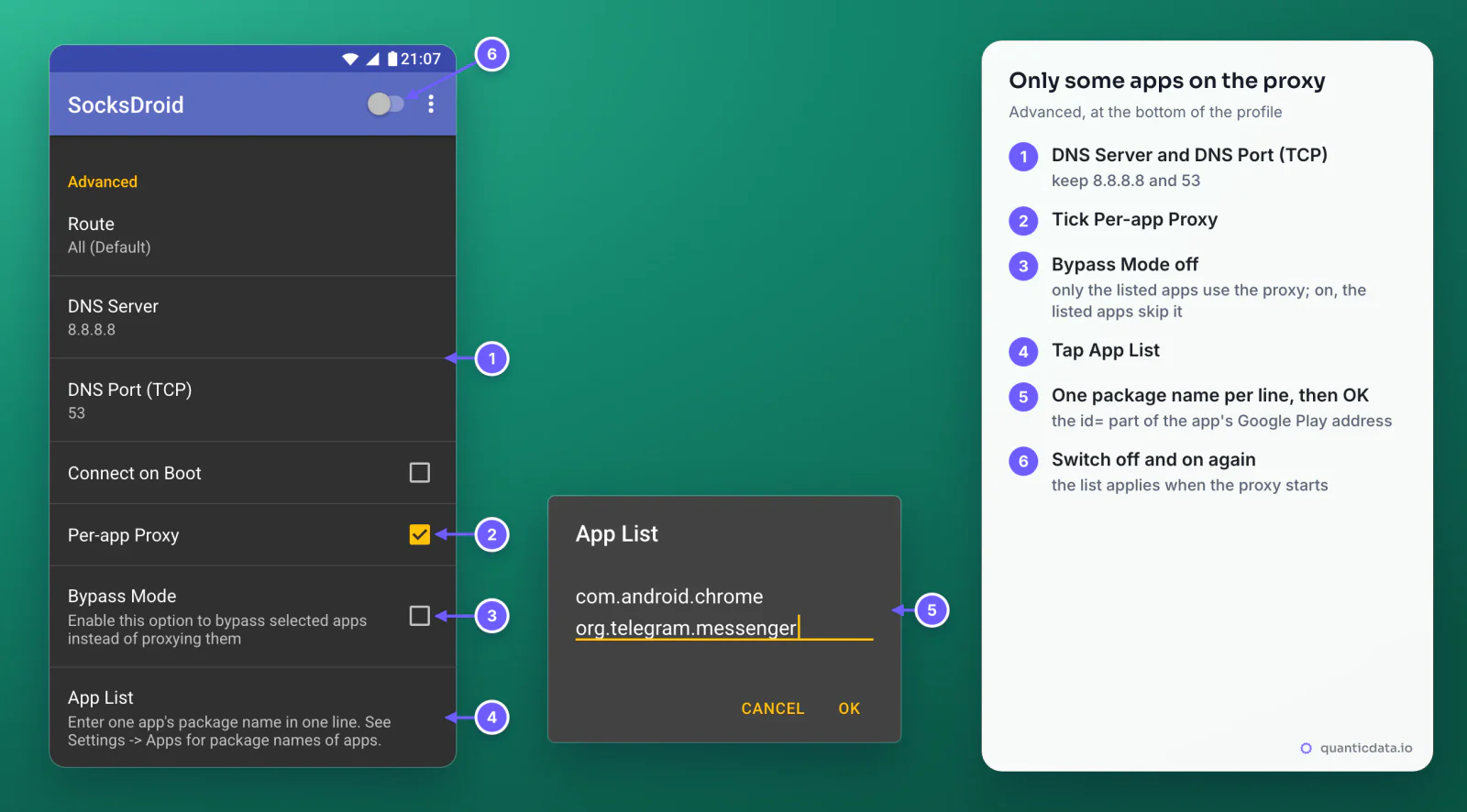Enable the Connect on Boot checkbox

(x=419, y=473)
